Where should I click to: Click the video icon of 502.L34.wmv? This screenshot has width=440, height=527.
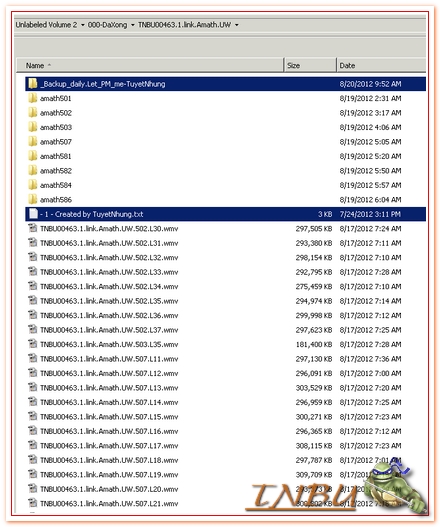(33, 286)
